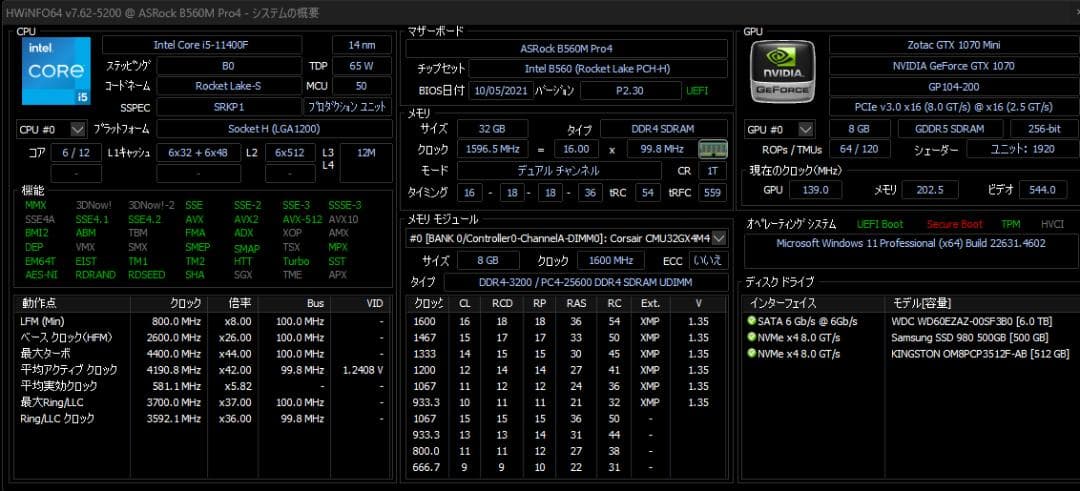The image size is (1080, 491).
Task: Select the WDC WD60EZAZ drive row
Action: pos(910,321)
